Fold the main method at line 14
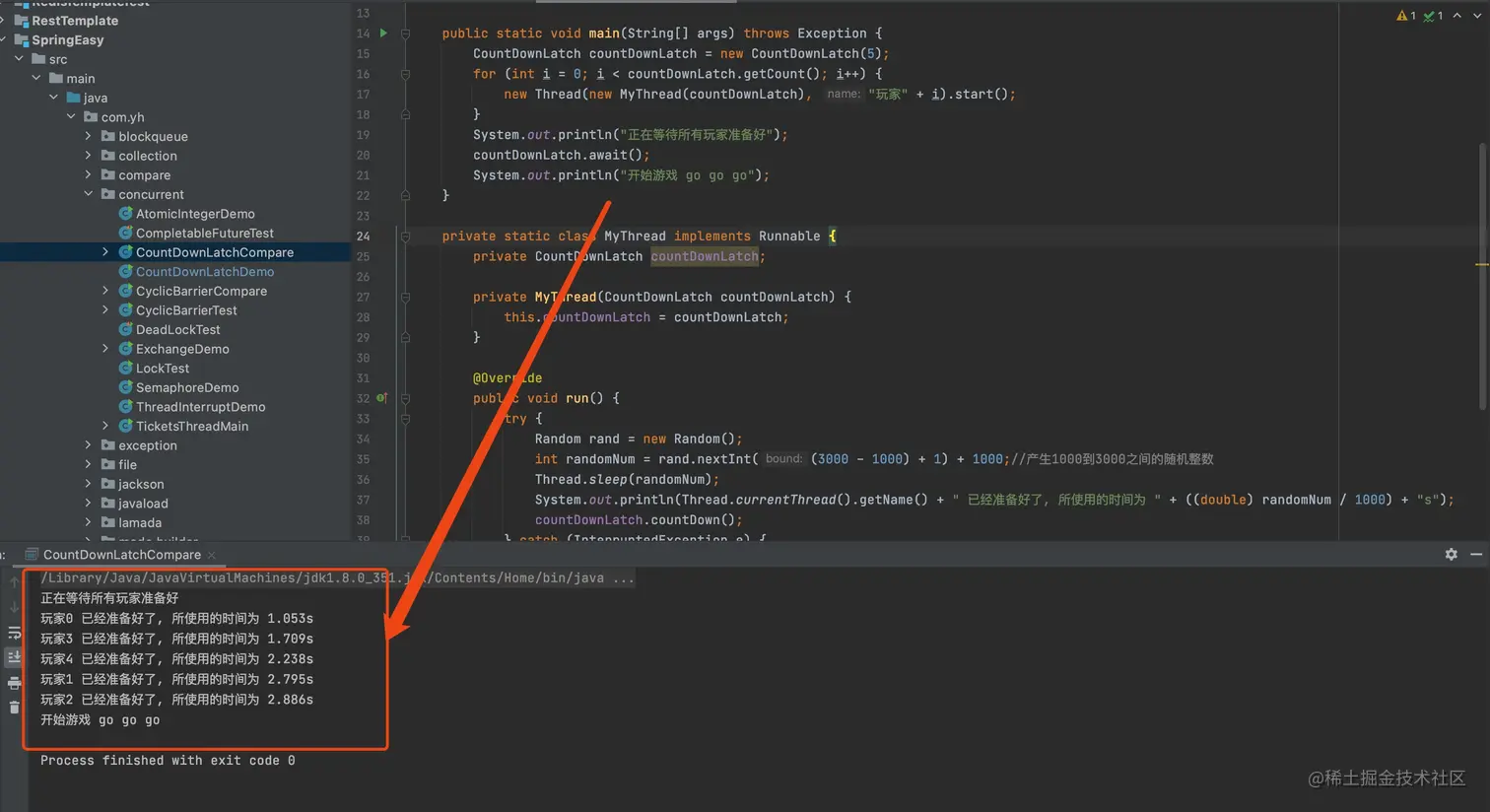 point(405,34)
